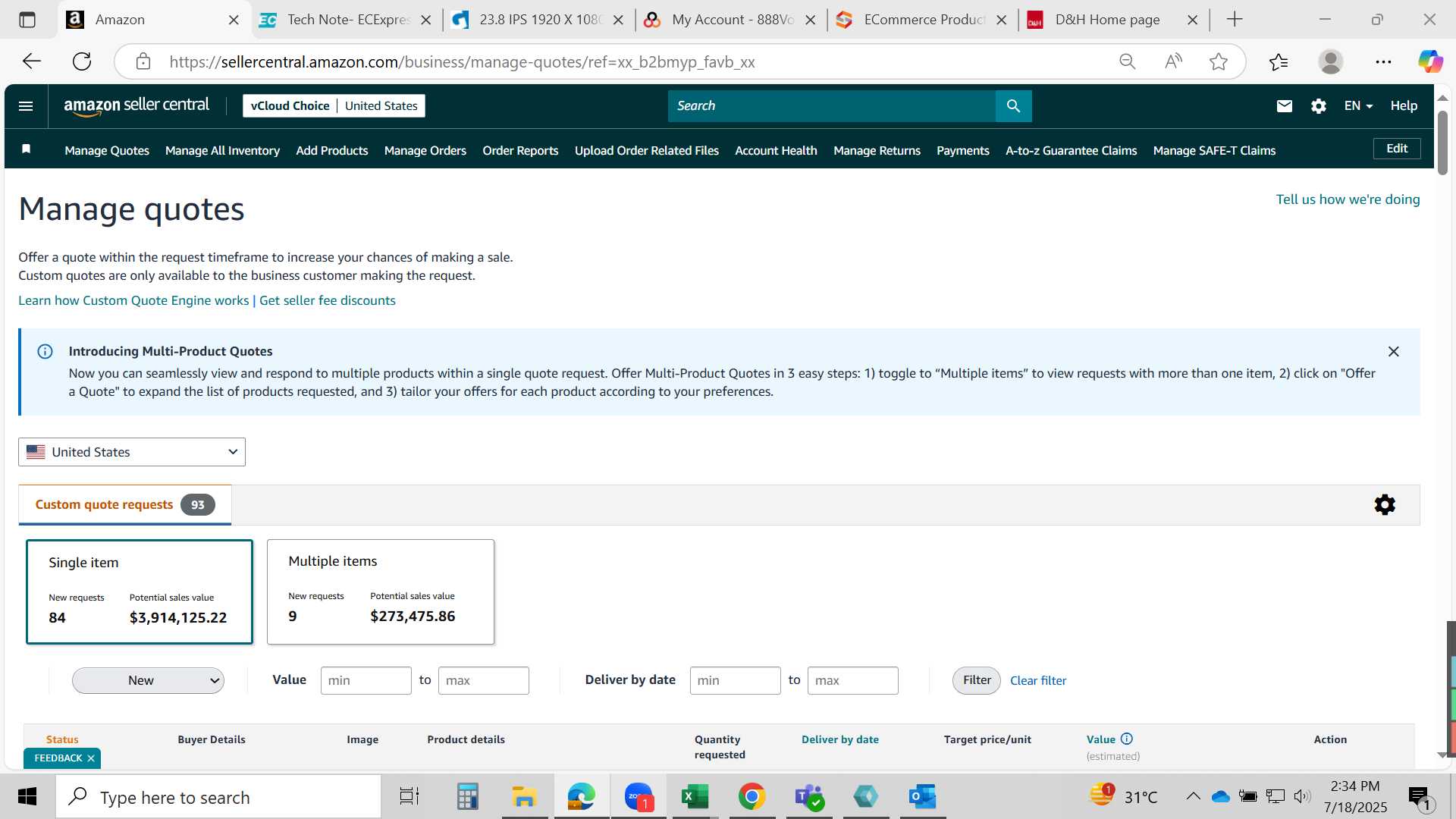Open Outlook from the taskbar
Viewport: 1456px width, 819px height.
(x=923, y=797)
